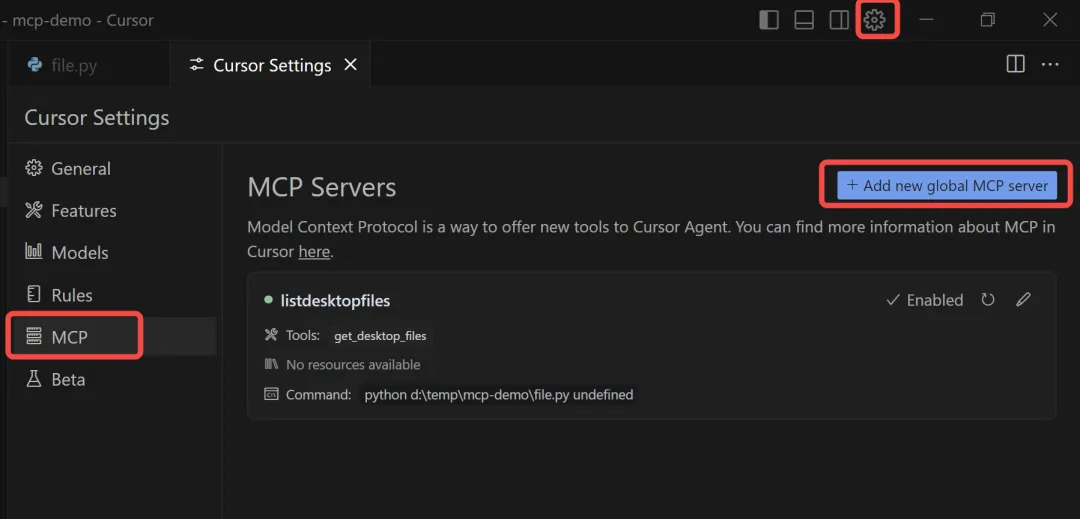
Task: Select the MCP settings section
Action: point(113,337)
